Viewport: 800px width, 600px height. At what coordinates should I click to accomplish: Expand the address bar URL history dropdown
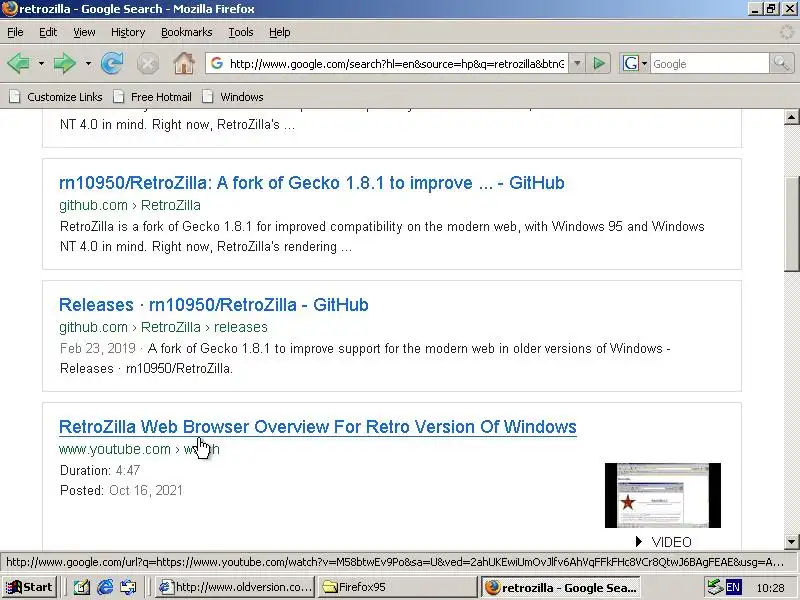[x=577, y=64]
